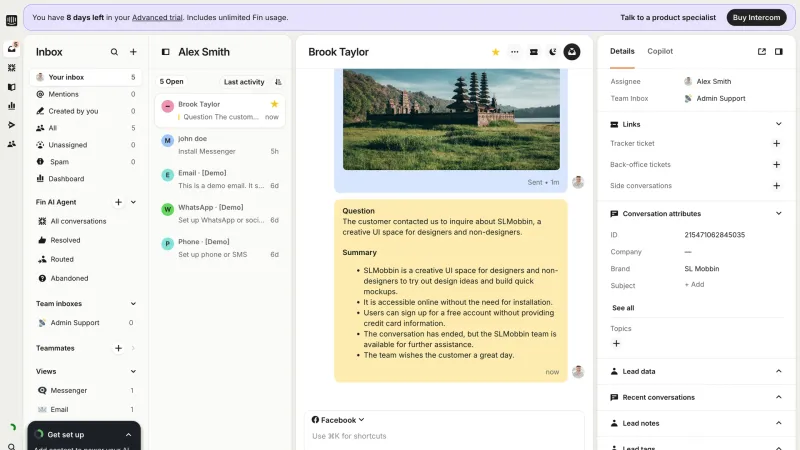
Task: Add a topic with the plus under Topics
Action: (616, 344)
